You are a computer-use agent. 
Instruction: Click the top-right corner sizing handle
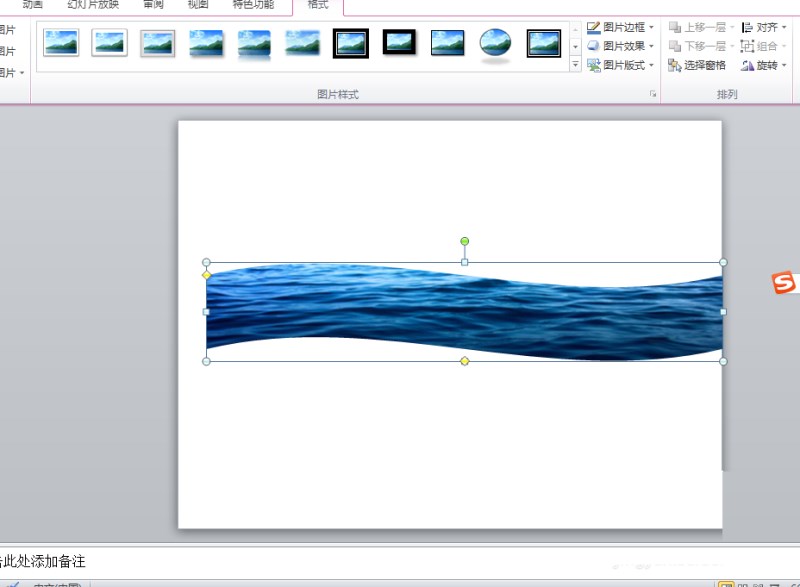tap(723, 262)
